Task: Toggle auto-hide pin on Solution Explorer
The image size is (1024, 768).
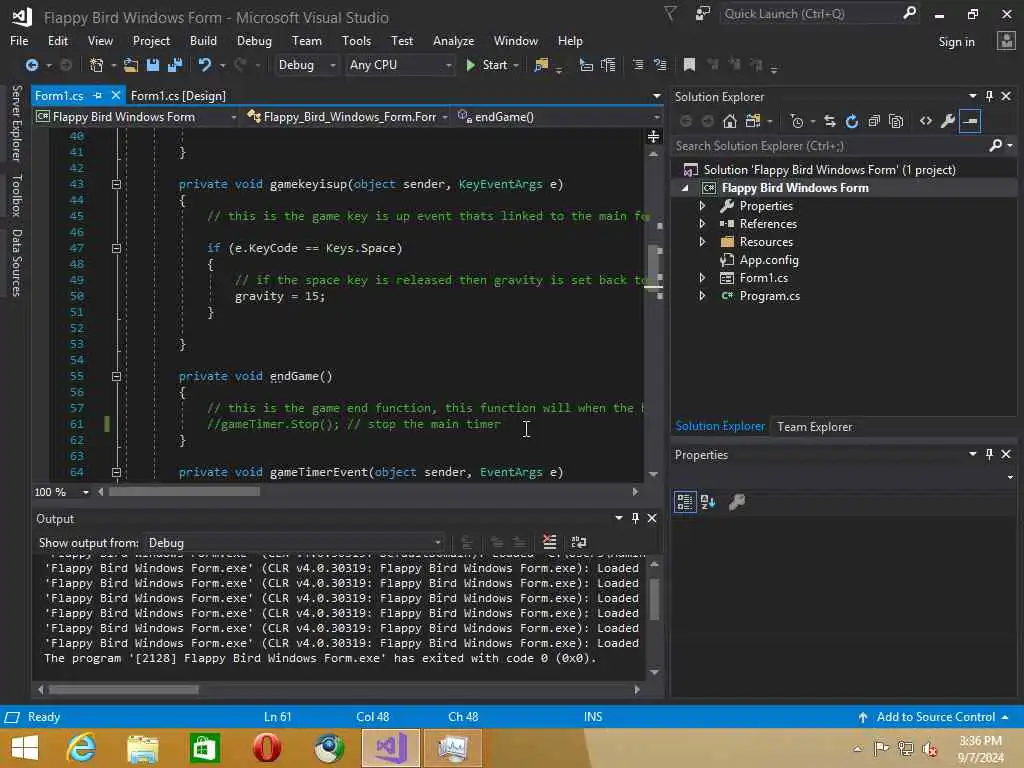Action: (989, 96)
